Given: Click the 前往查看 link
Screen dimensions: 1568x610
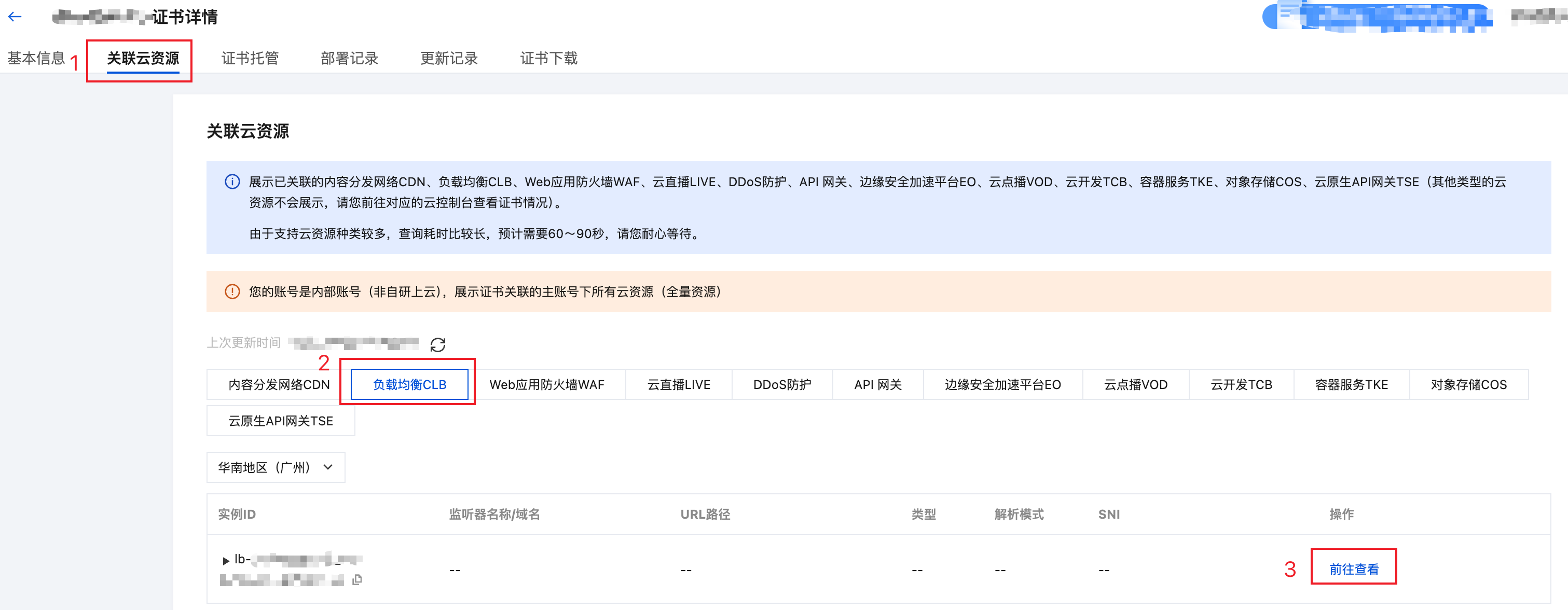Looking at the screenshot, I should (x=1353, y=569).
